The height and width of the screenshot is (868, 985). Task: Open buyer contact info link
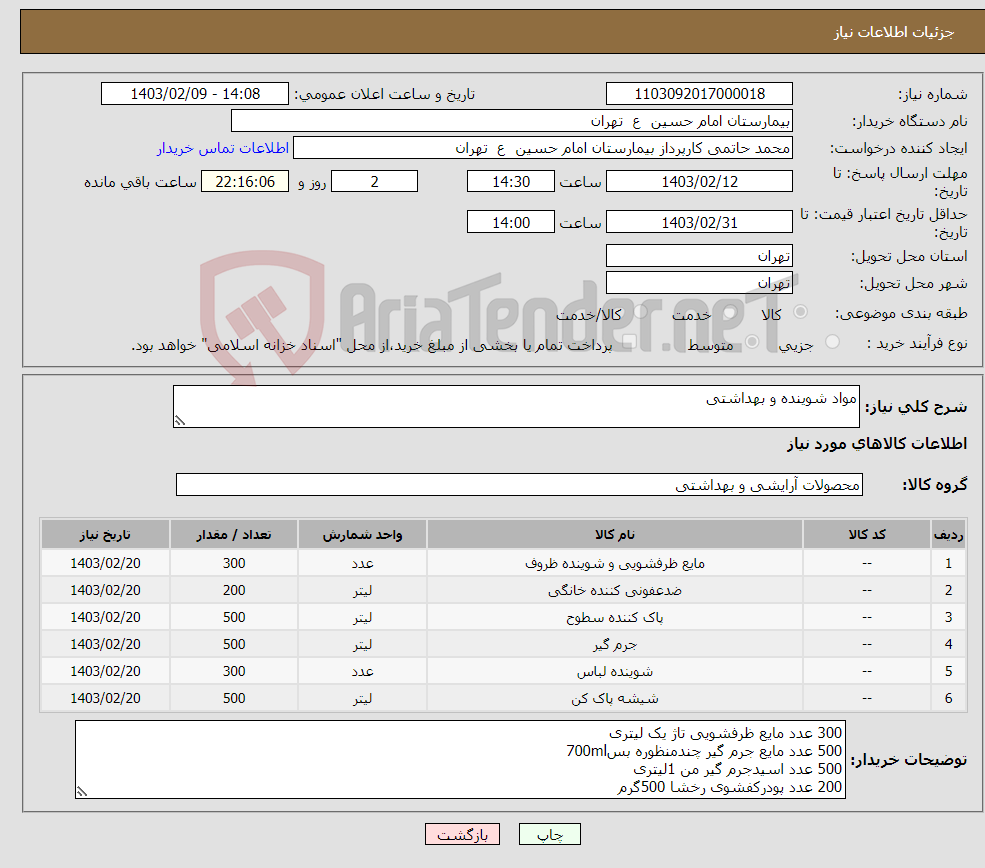tap(223, 148)
